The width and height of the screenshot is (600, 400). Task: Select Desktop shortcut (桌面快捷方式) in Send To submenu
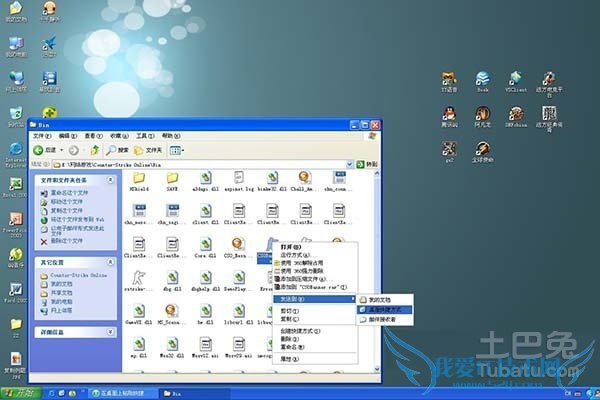[x=385, y=310]
